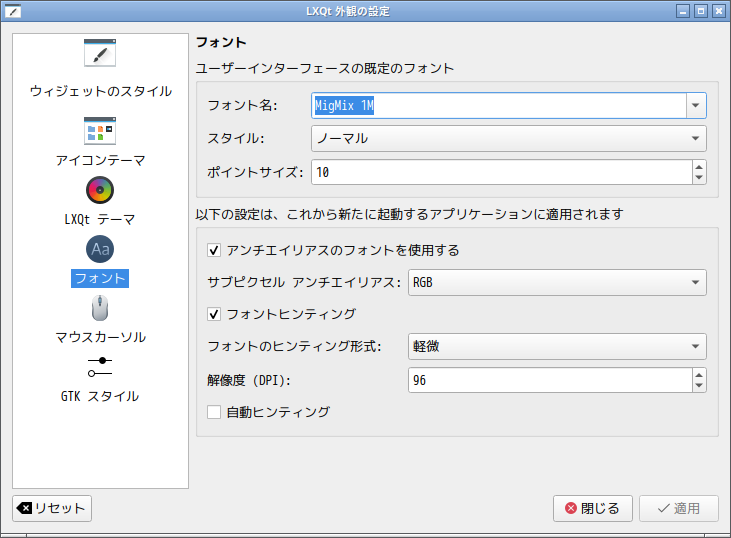Image resolution: width=731 pixels, height=538 pixels.
Task: Minimize the LXQt 外観の設定 window
Action: (x=683, y=11)
